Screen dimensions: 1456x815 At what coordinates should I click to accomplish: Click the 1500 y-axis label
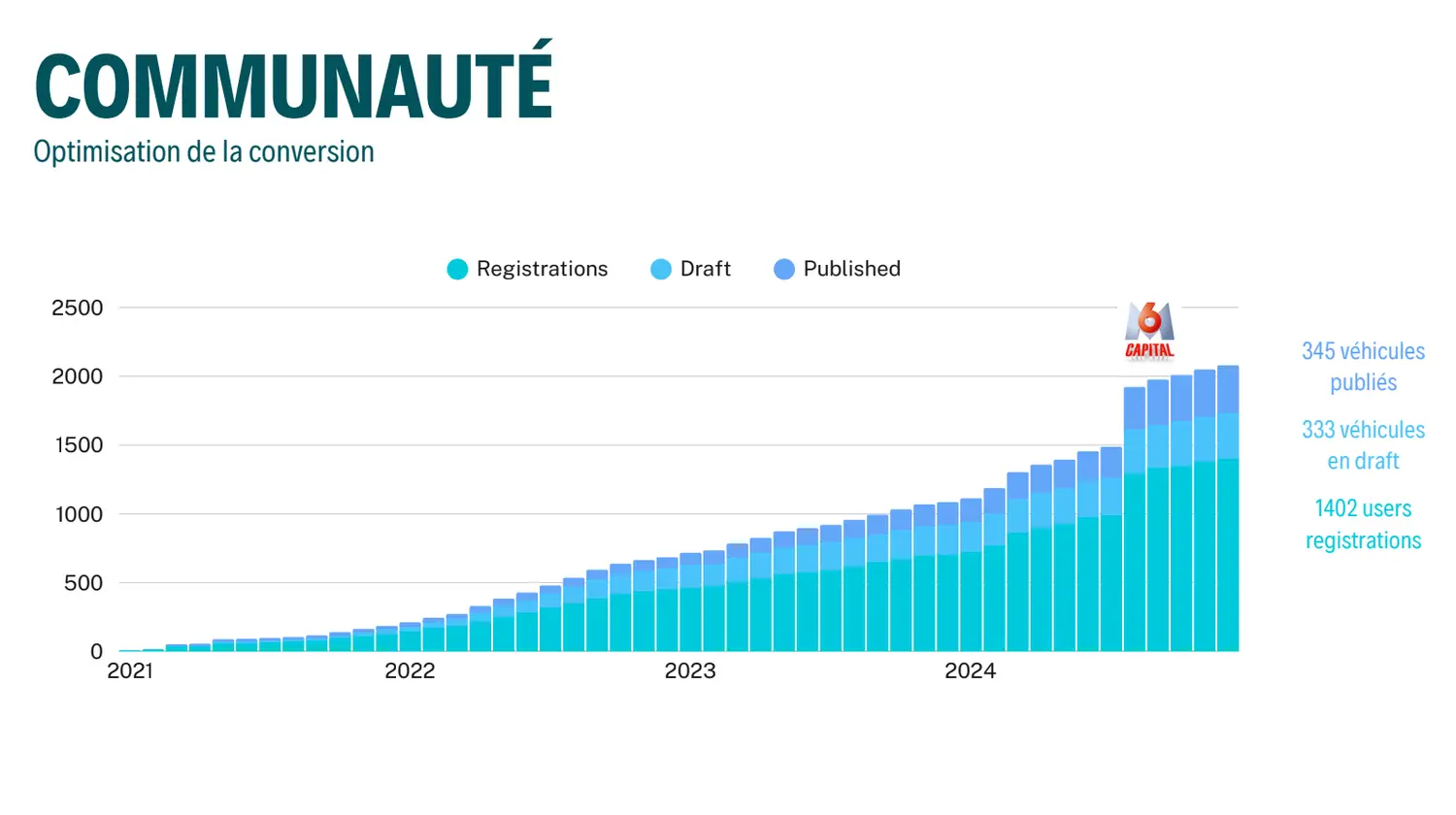point(78,445)
